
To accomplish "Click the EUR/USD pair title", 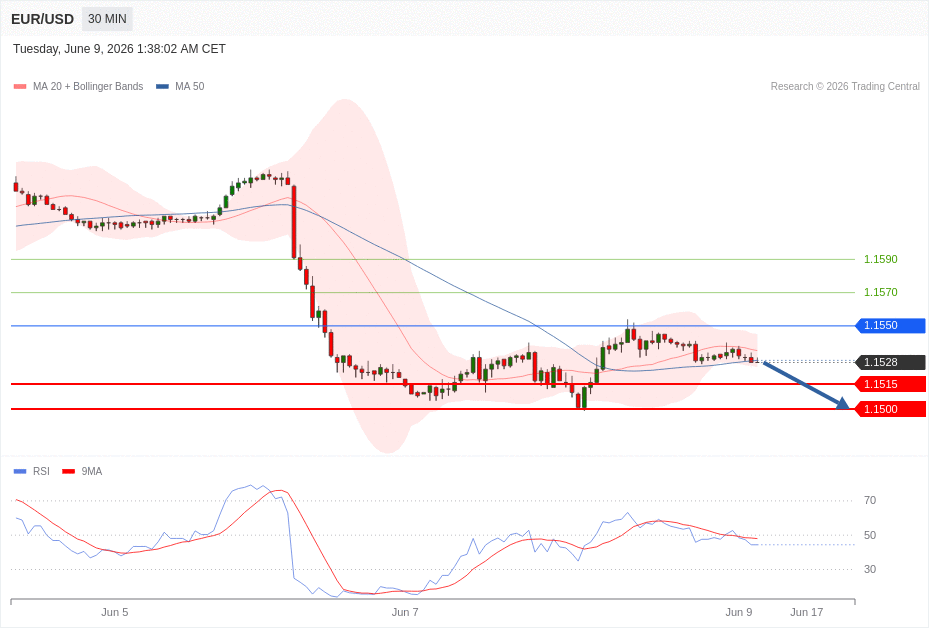I will coord(42,19).
